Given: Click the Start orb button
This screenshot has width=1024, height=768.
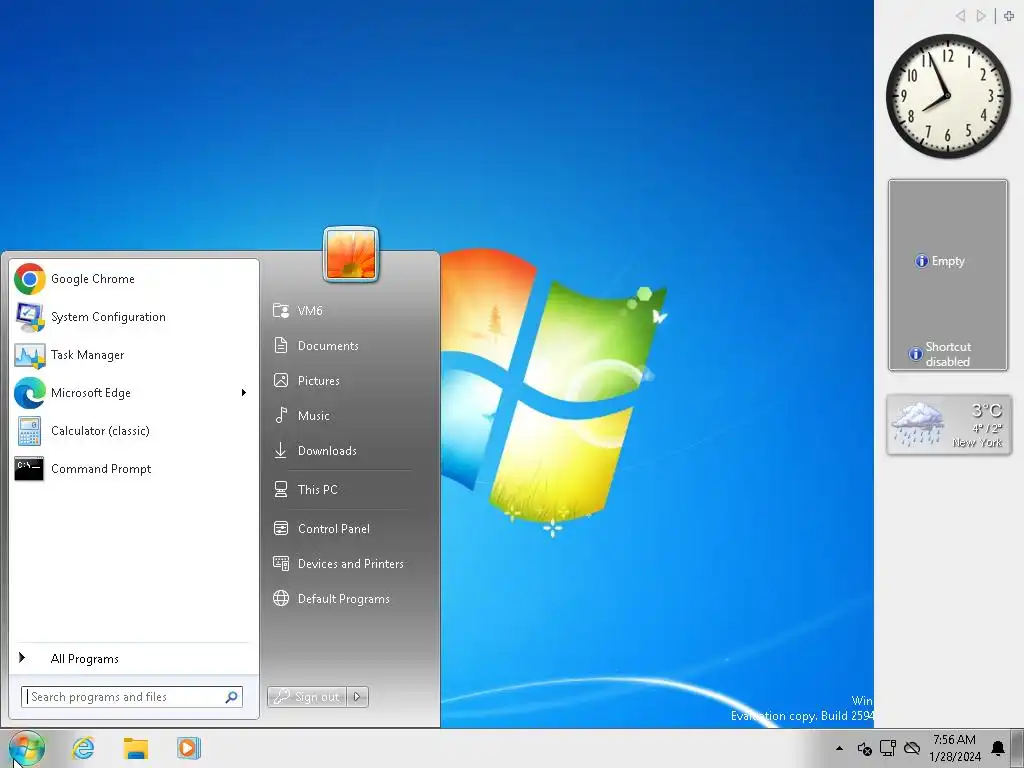Looking at the screenshot, I should tap(27, 748).
